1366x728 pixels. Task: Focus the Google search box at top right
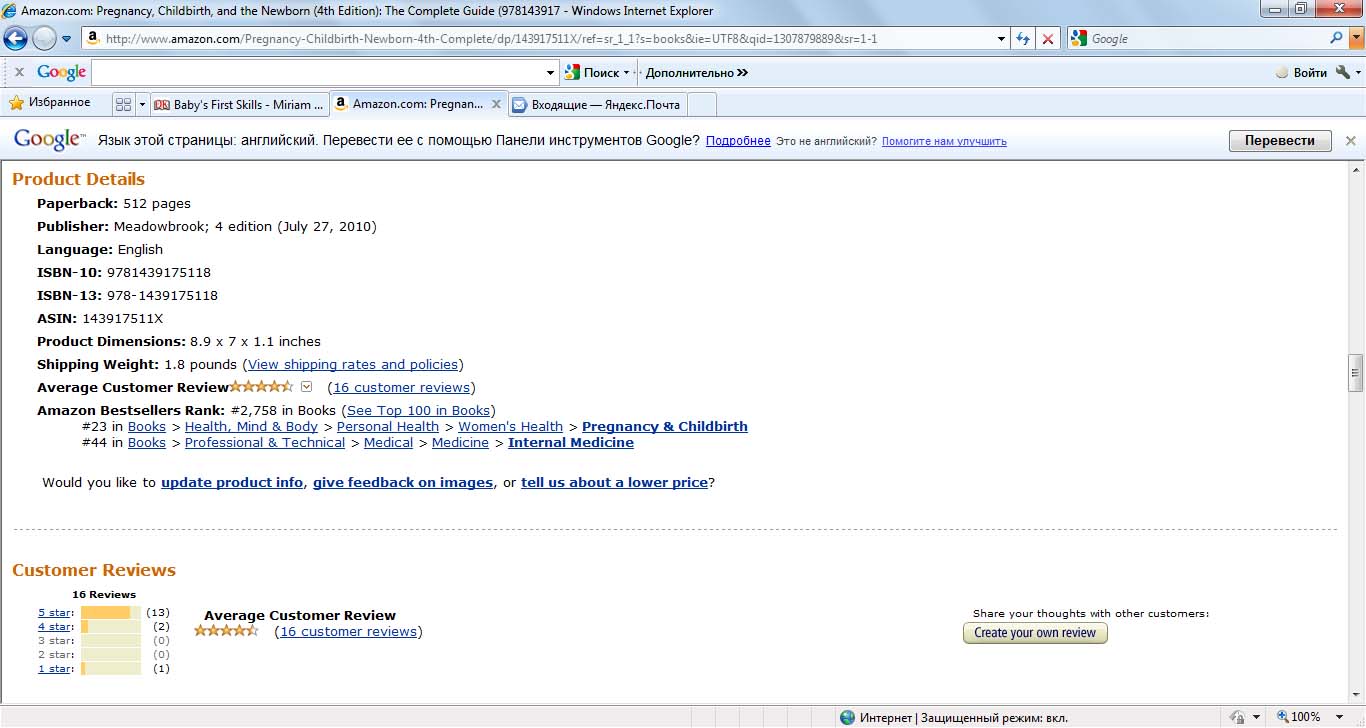1207,39
